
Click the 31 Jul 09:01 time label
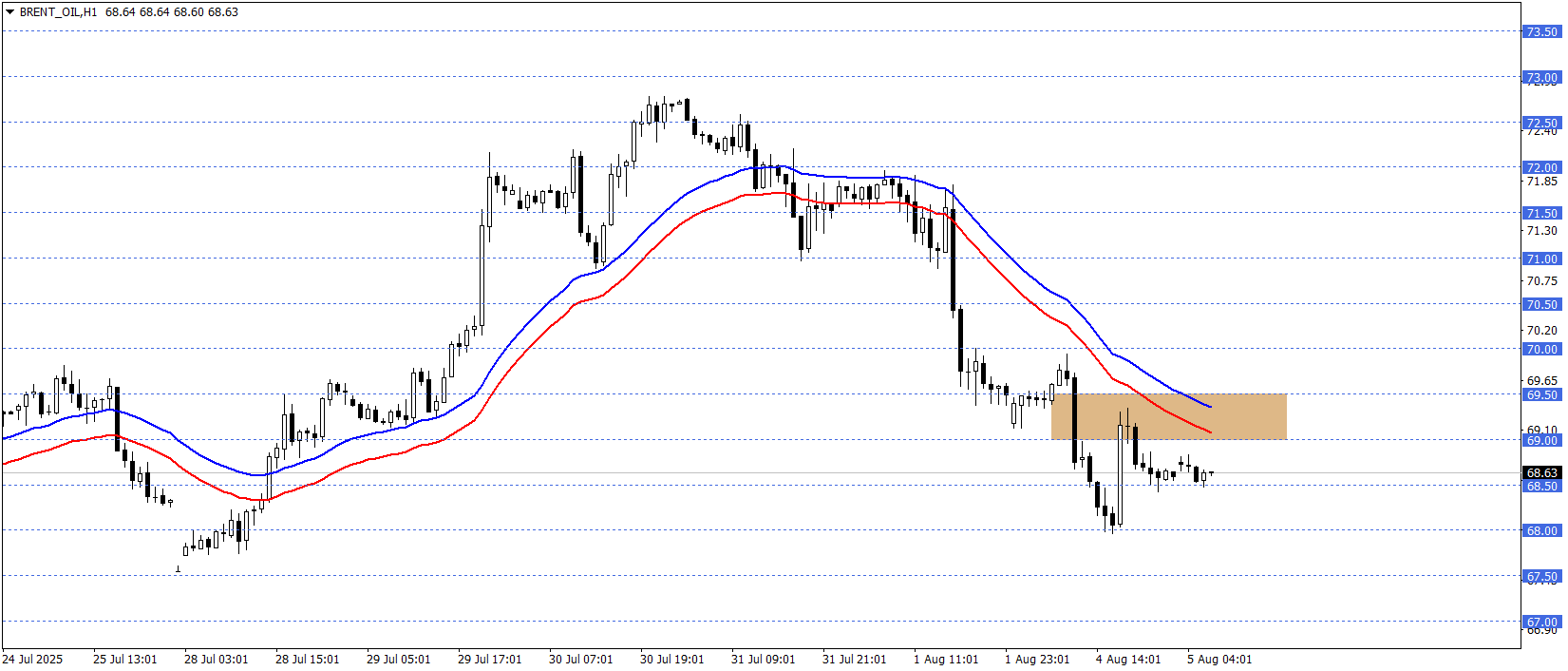click(764, 659)
